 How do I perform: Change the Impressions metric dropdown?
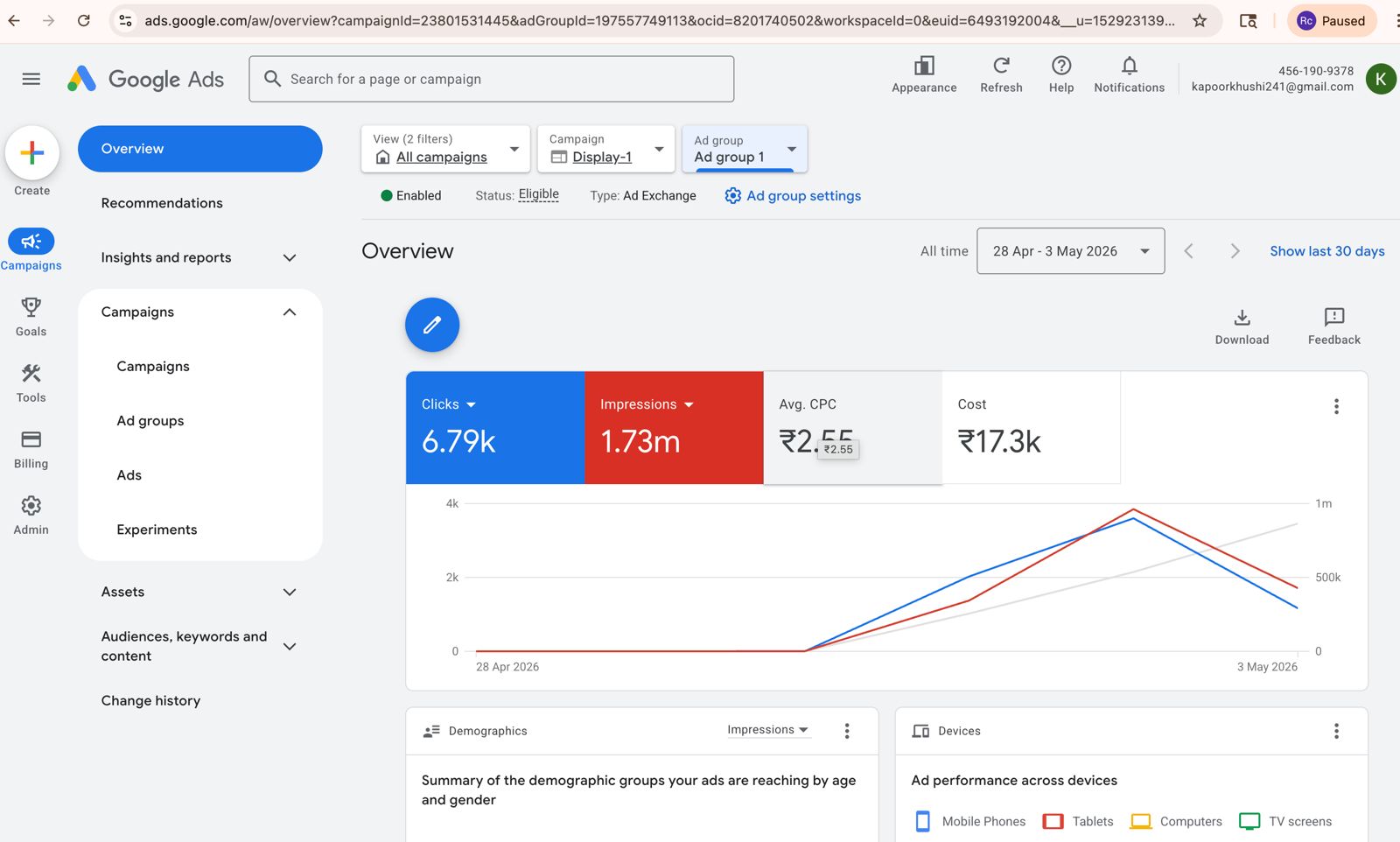click(x=647, y=404)
